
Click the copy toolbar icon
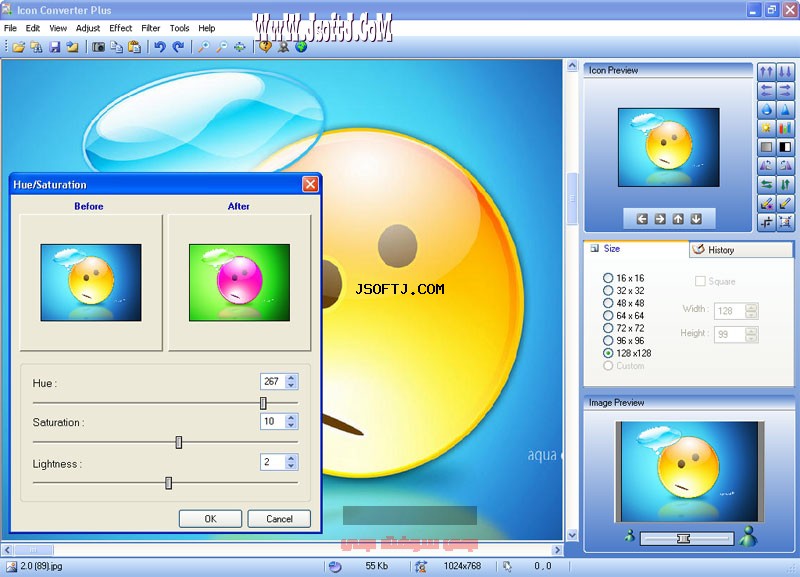click(x=116, y=47)
